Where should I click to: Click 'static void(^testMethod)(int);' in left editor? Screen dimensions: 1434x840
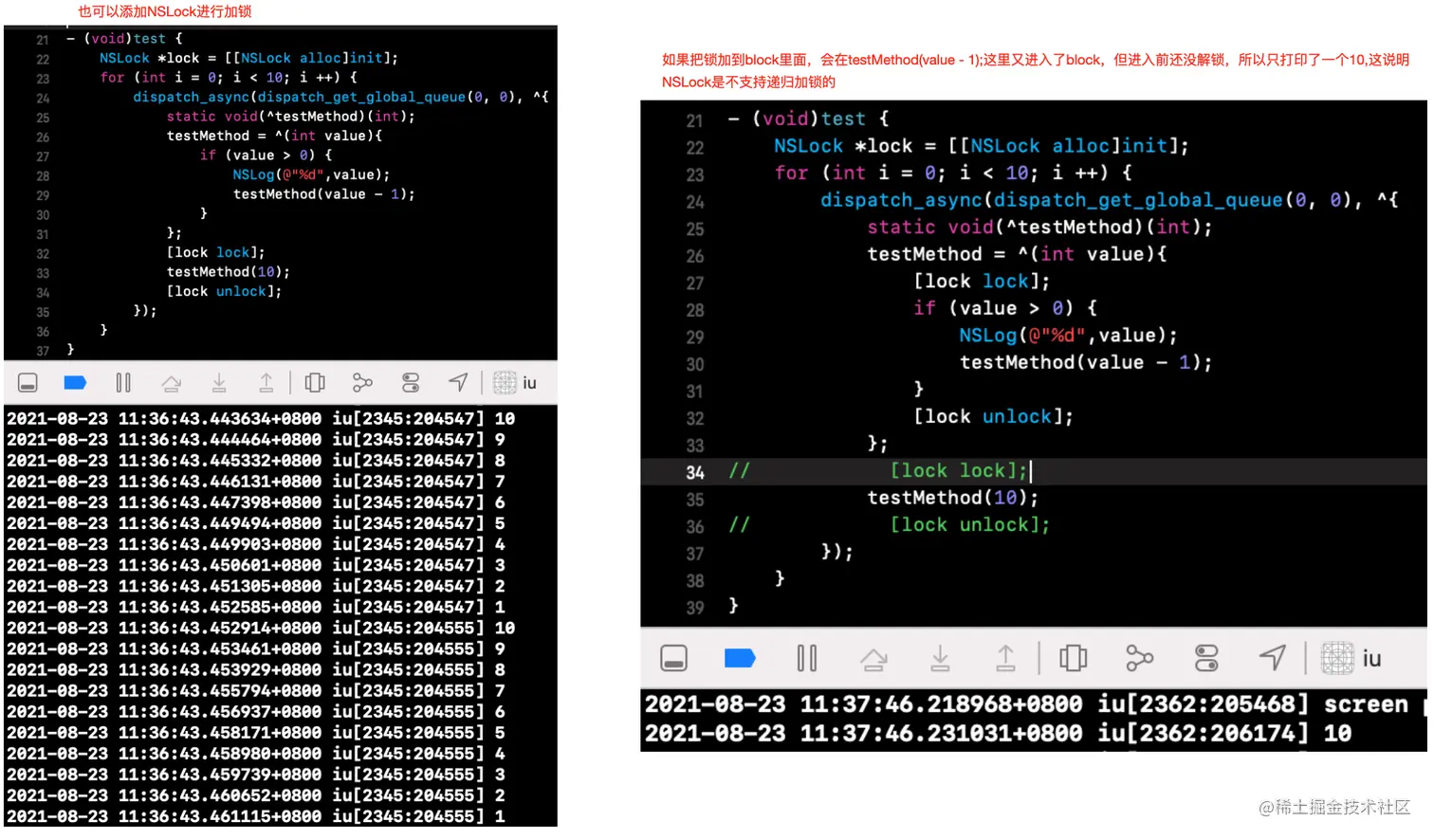(x=291, y=117)
